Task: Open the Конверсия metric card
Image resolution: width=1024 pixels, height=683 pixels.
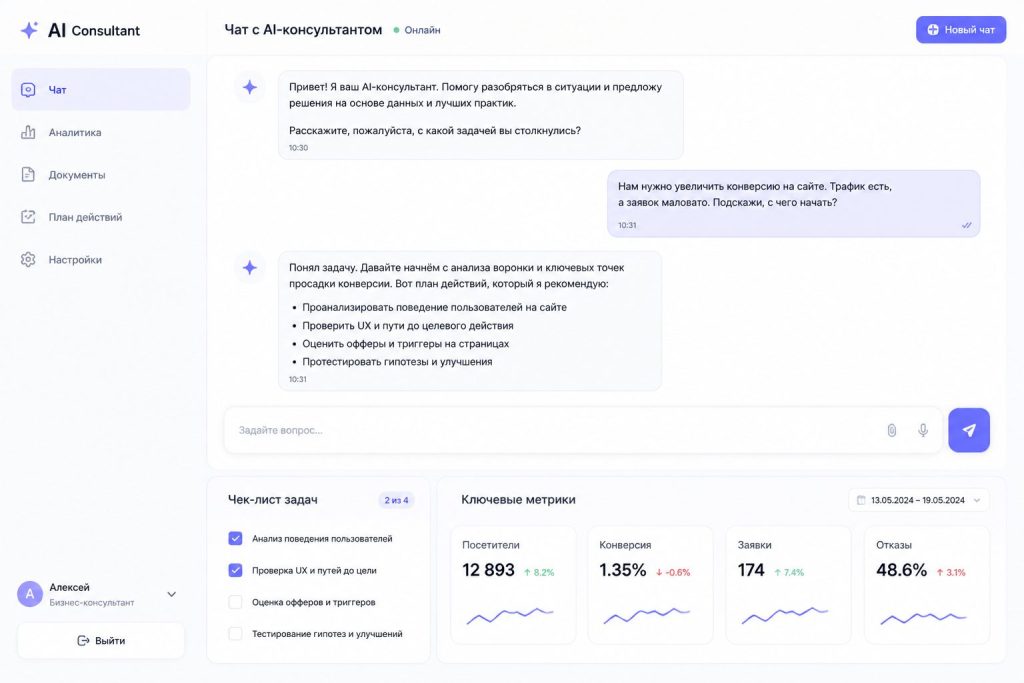Action: tap(650, 584)
